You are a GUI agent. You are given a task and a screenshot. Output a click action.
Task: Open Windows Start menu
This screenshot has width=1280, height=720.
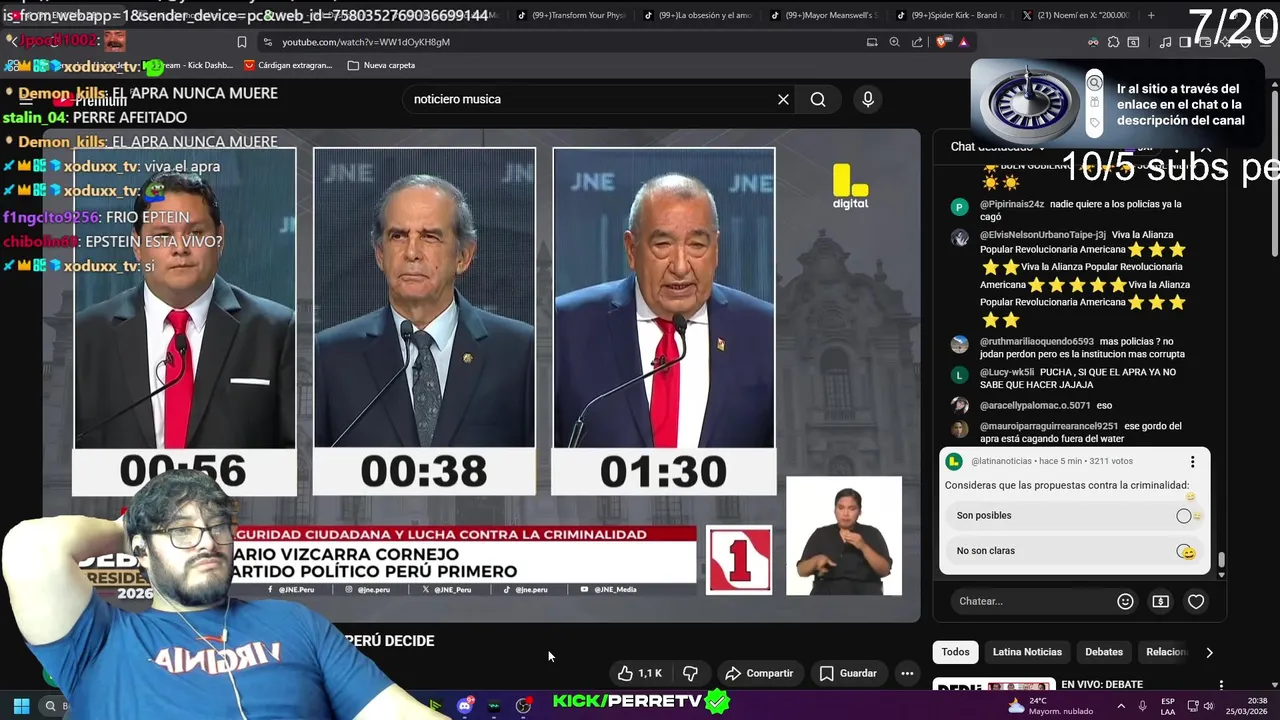tap(21, 706)
